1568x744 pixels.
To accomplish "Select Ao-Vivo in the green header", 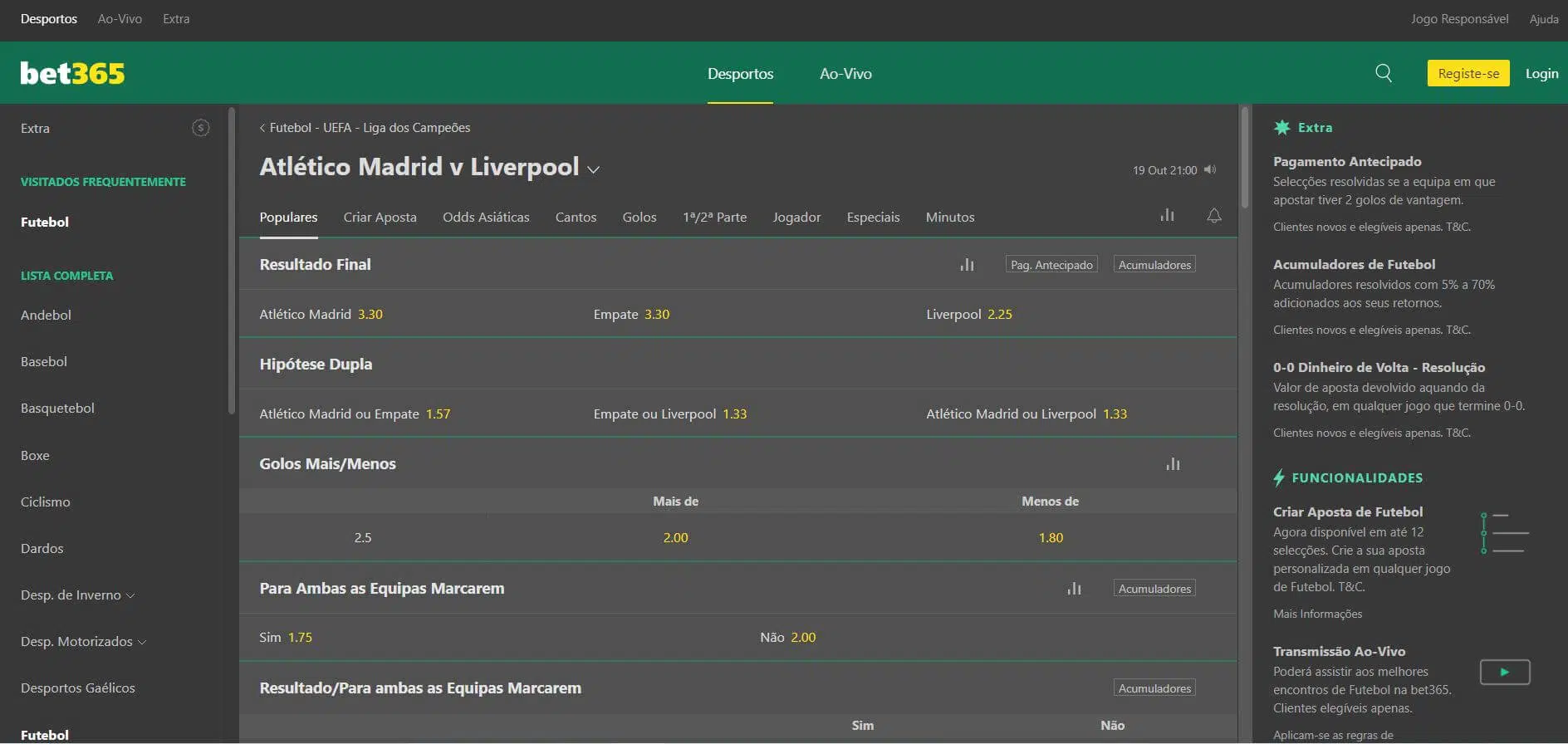I will 845,73.
